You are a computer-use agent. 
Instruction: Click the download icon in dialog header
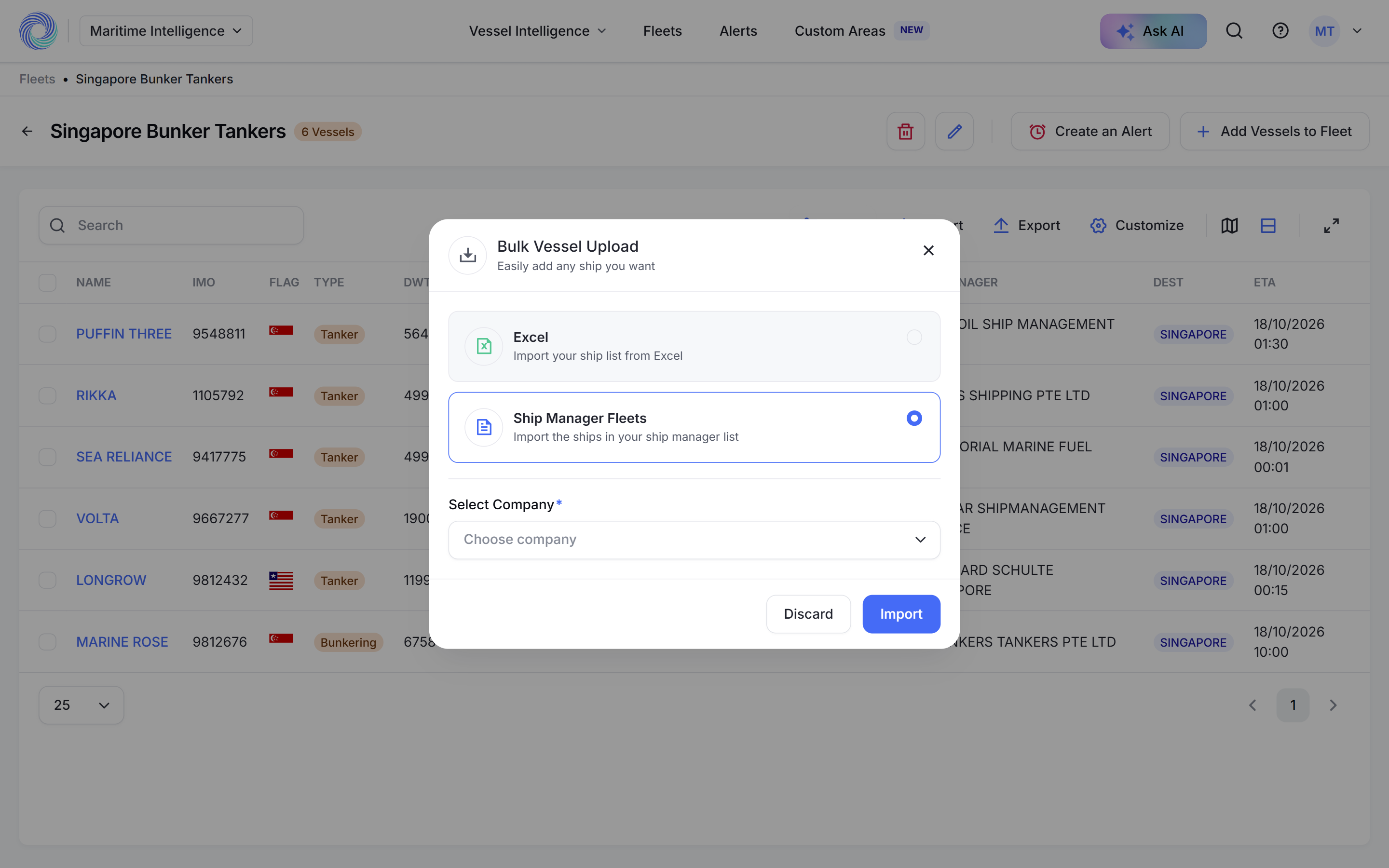[x=468, y=256]
